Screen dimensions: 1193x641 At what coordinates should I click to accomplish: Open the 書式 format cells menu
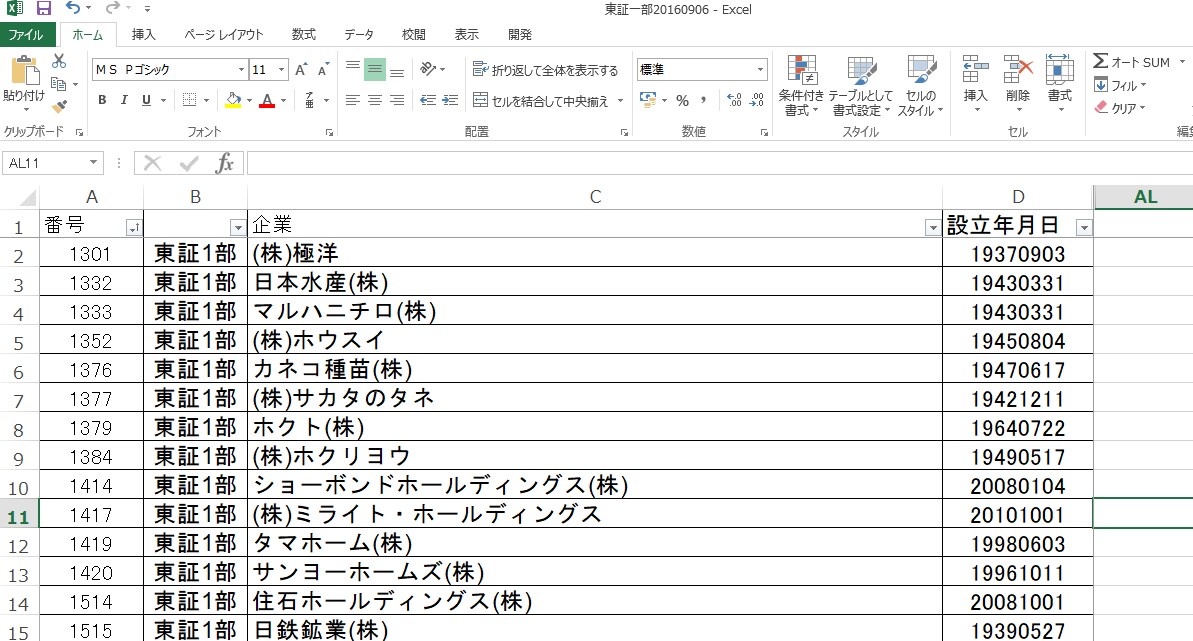click(1060, 84)
